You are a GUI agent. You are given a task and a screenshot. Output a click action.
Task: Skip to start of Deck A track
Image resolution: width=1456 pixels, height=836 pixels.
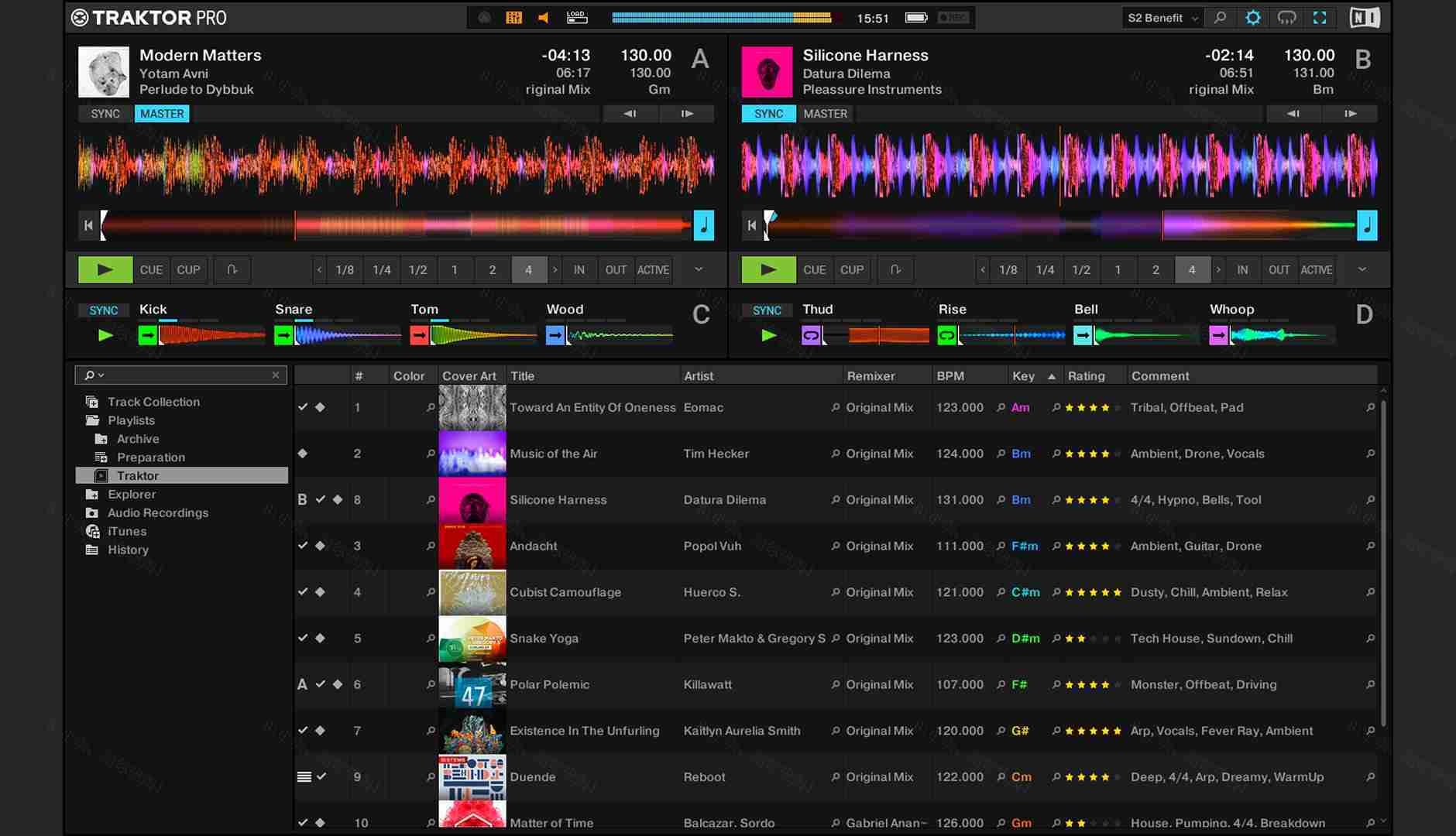click(88, 225)
